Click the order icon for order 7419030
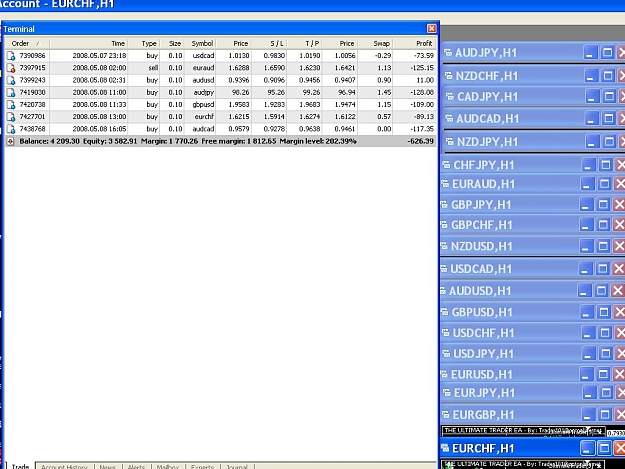This screenshot has height=469, width=625. (x=11, y=92)
